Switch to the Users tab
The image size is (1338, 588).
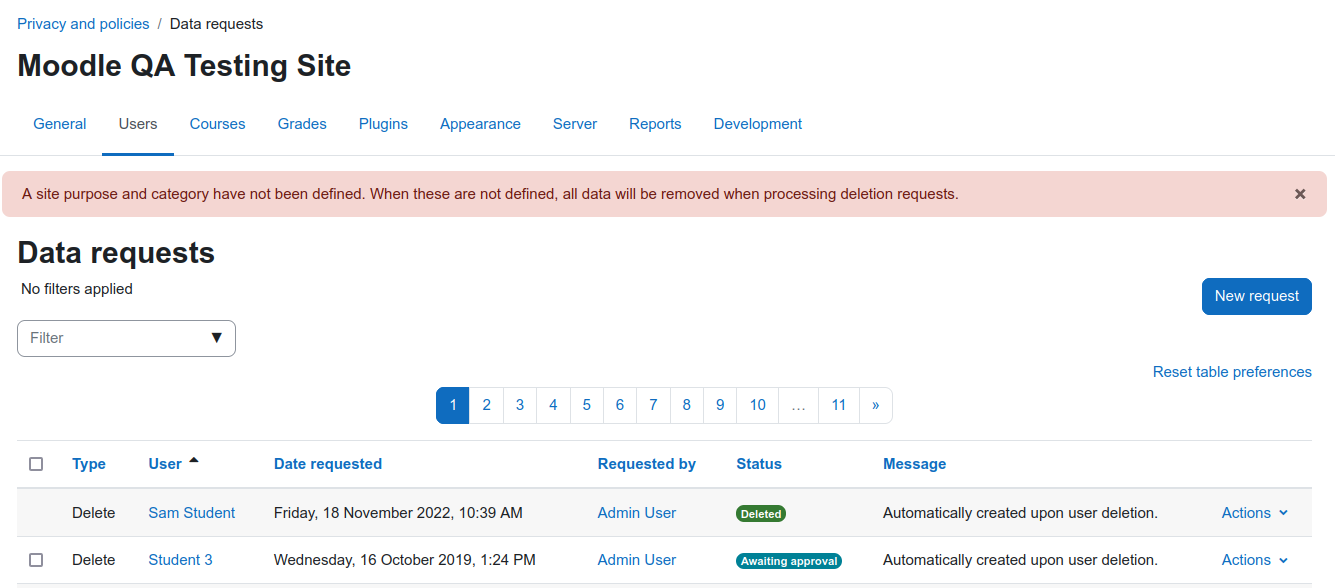point(138,124)
